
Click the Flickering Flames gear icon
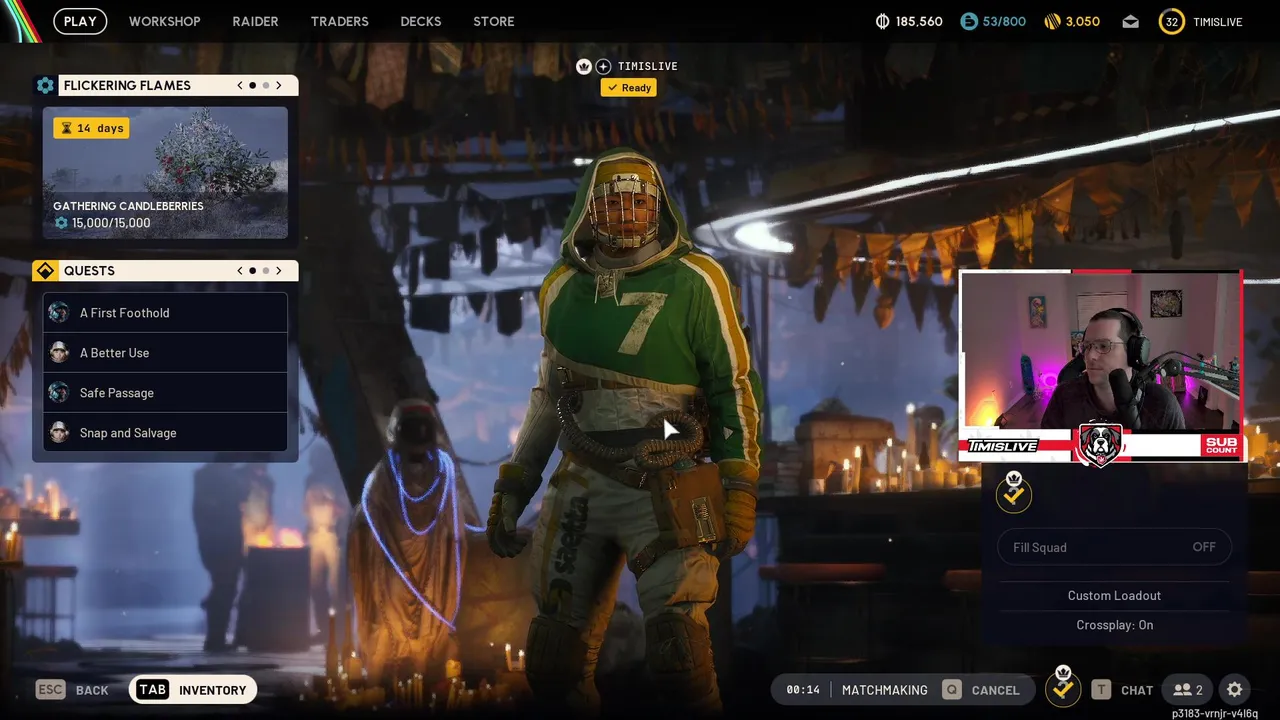[x=45, y=85]
